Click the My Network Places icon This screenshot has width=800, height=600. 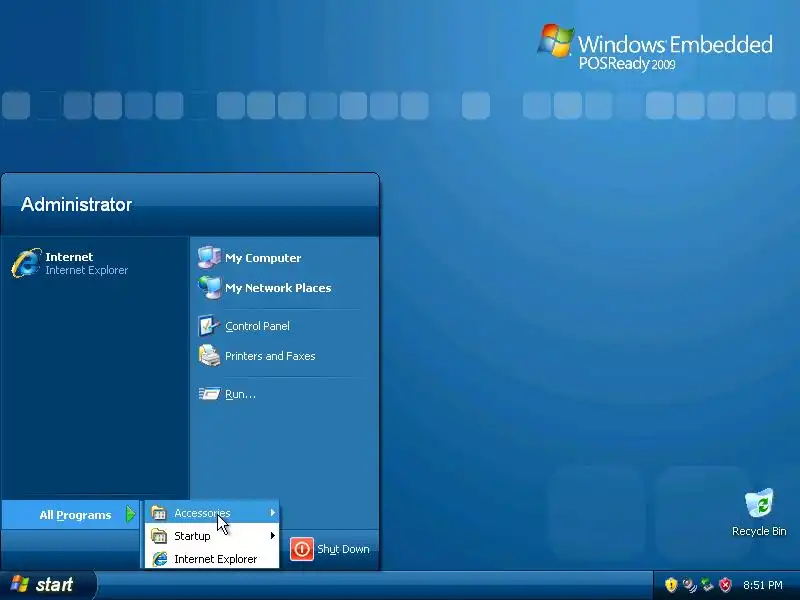[x=209, y=288]
